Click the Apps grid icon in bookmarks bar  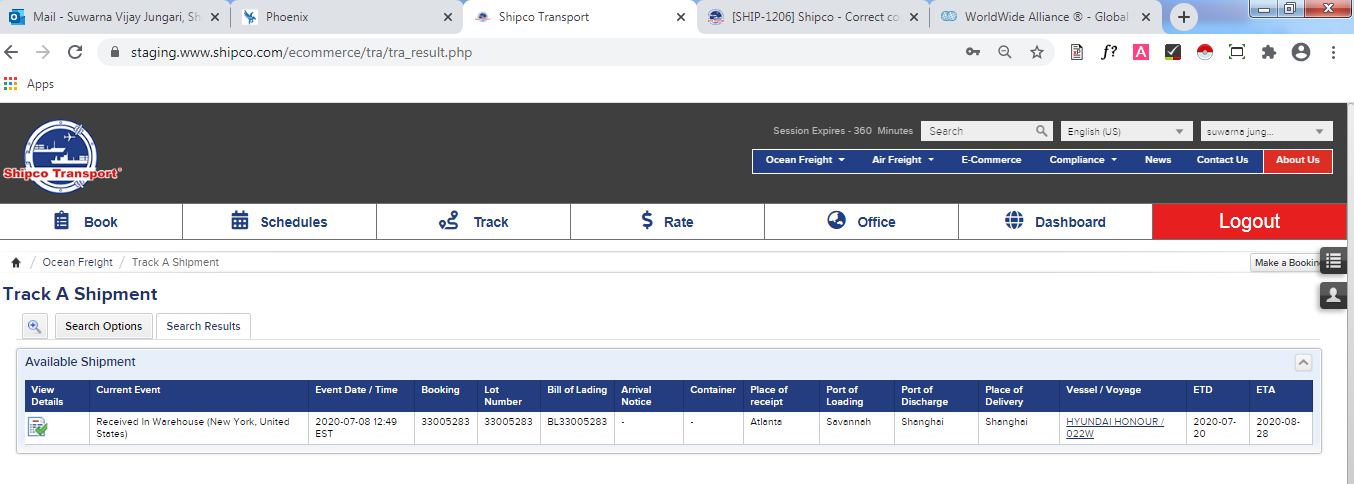[x=11, y=84]
